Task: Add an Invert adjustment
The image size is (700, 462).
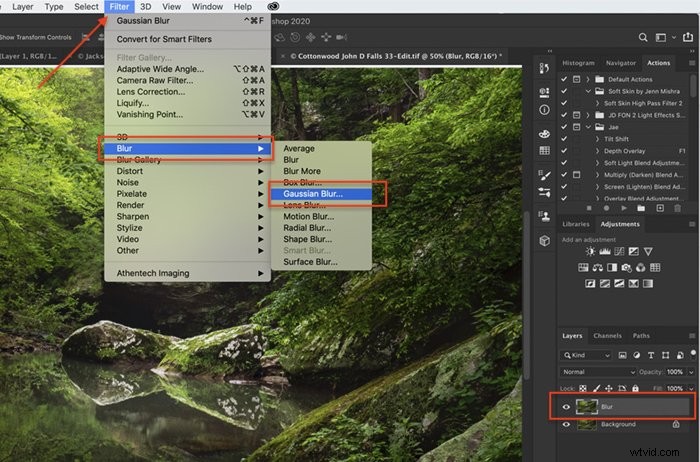Action: [590, 283]
